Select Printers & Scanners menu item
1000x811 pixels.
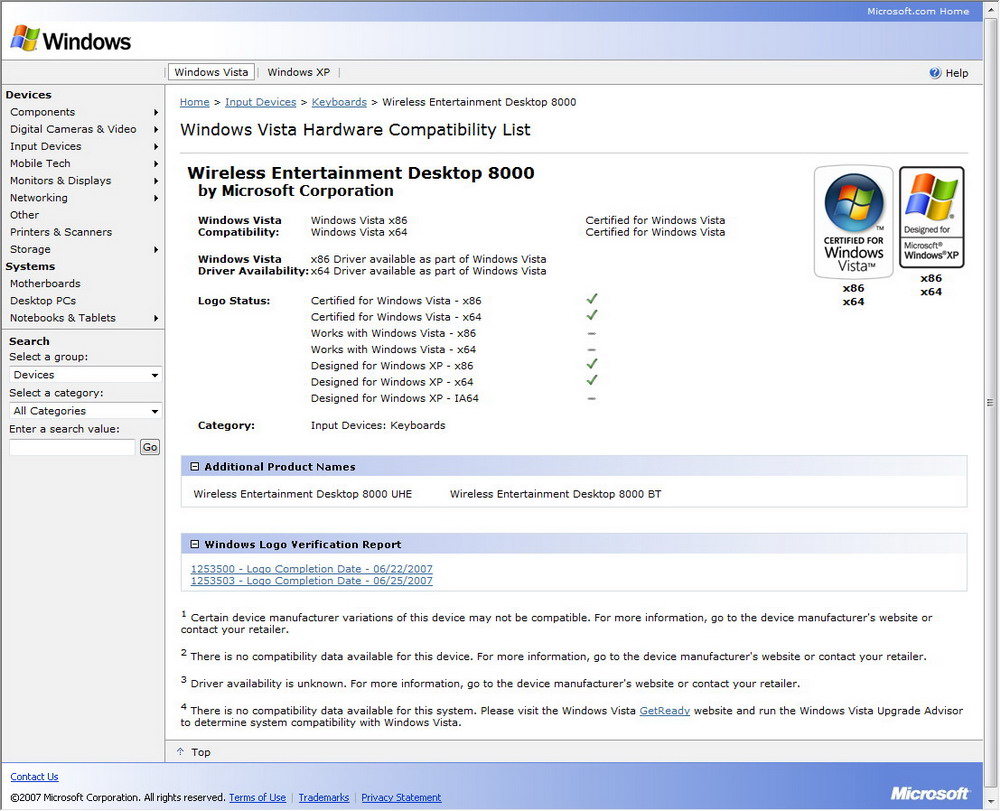click(x=61, y=233)
